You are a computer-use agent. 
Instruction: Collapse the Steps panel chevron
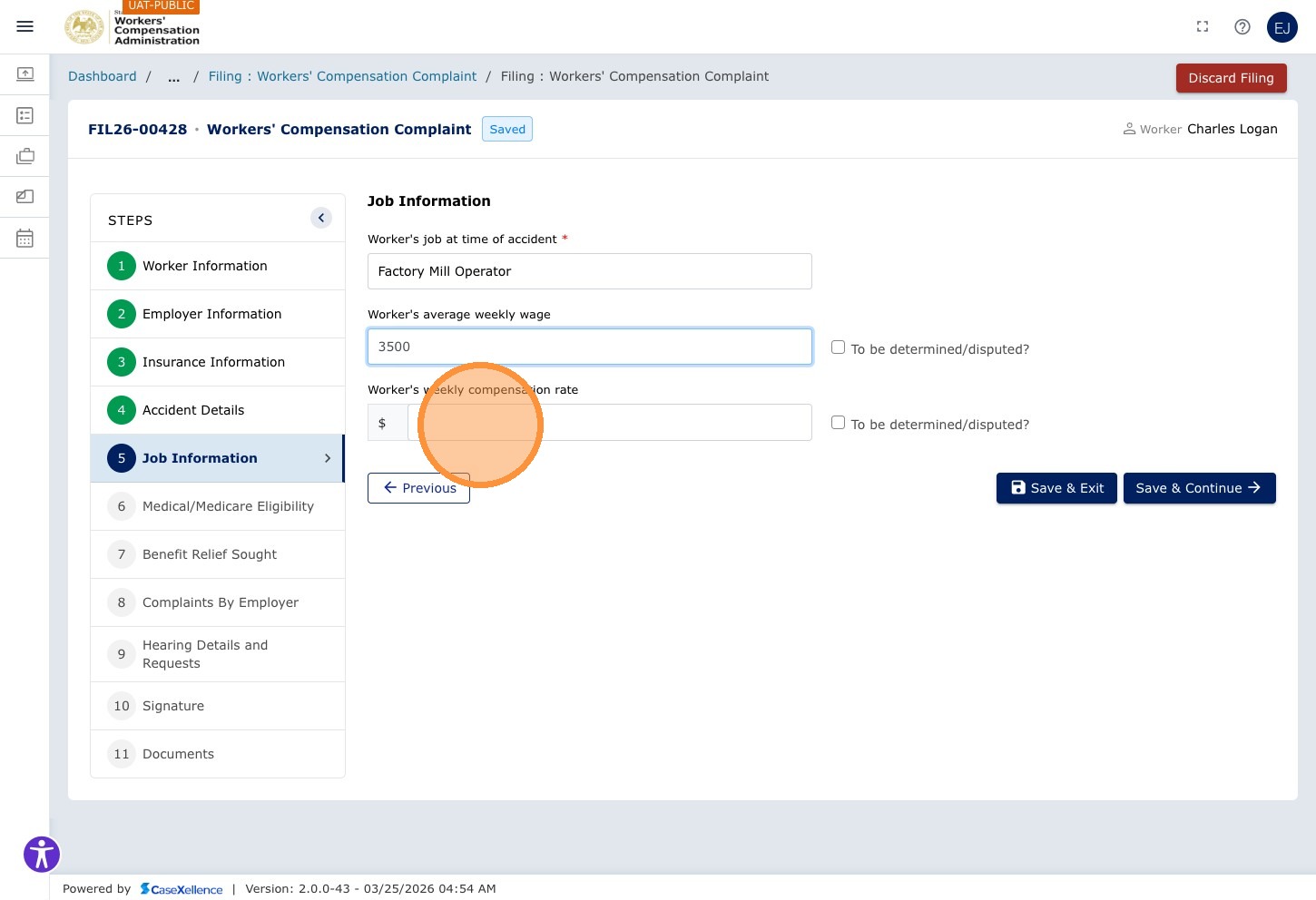pos(321,218)
